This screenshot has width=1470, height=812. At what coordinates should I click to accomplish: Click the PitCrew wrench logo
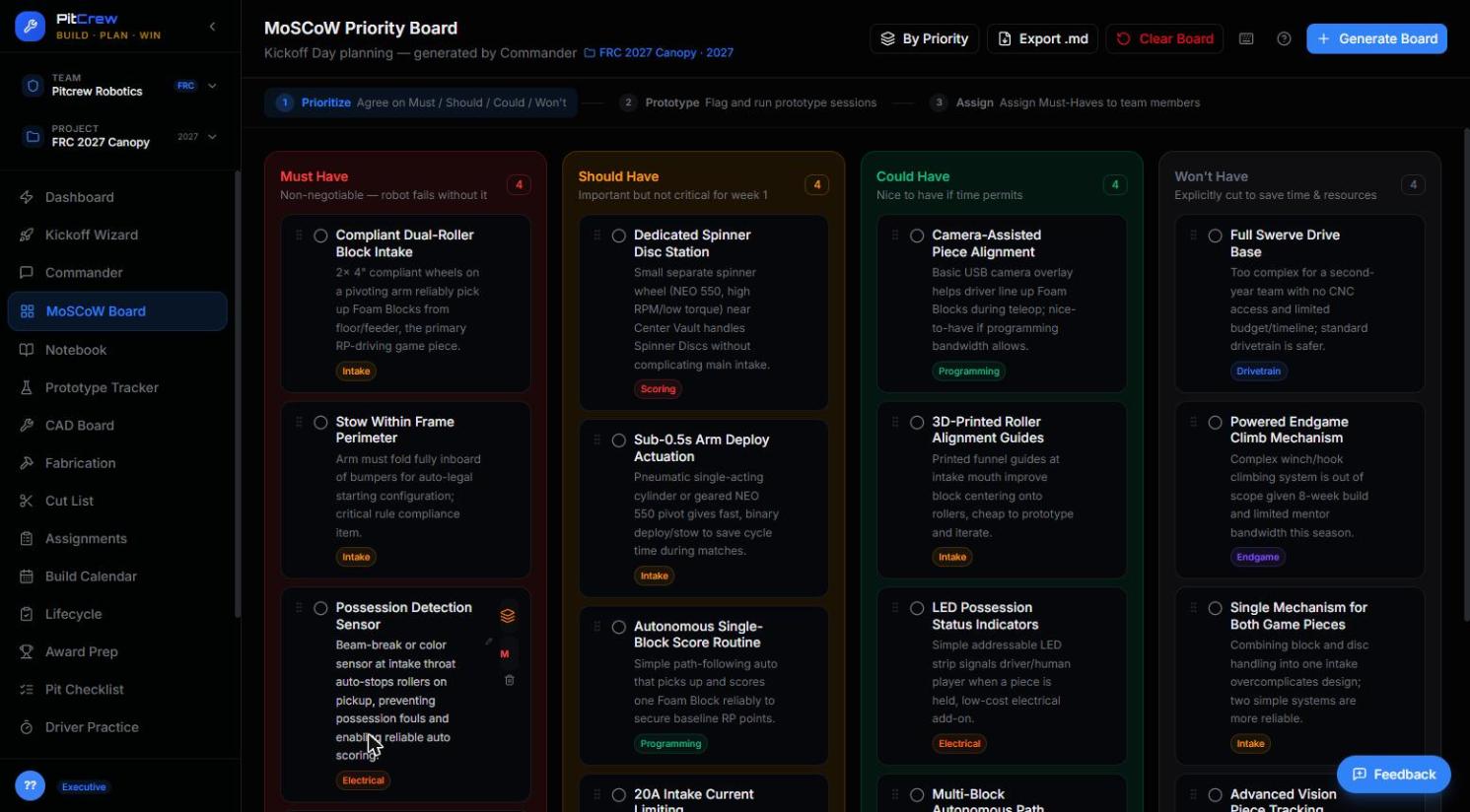(31, 27)
